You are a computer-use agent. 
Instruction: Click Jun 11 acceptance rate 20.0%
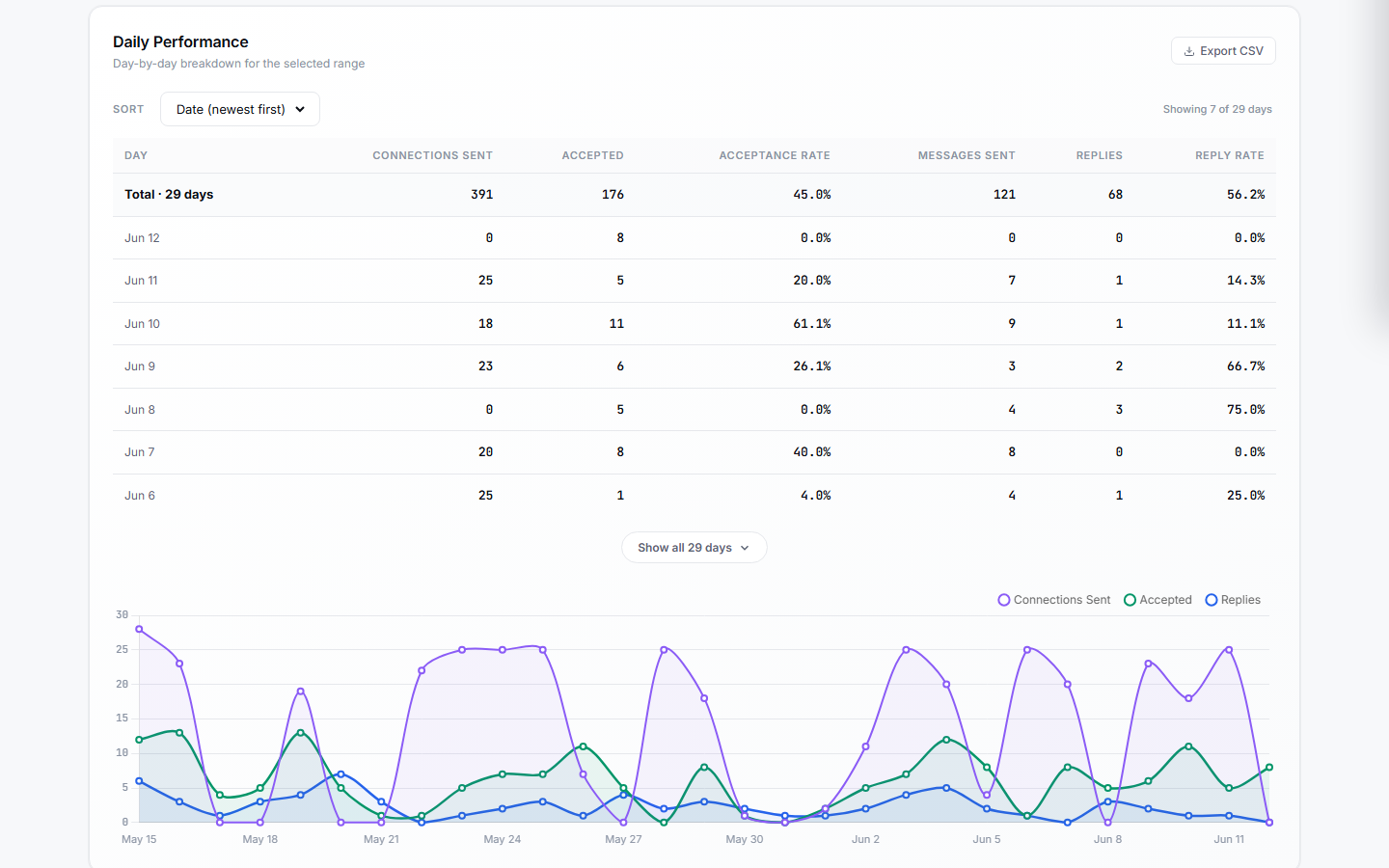point(812,281)
